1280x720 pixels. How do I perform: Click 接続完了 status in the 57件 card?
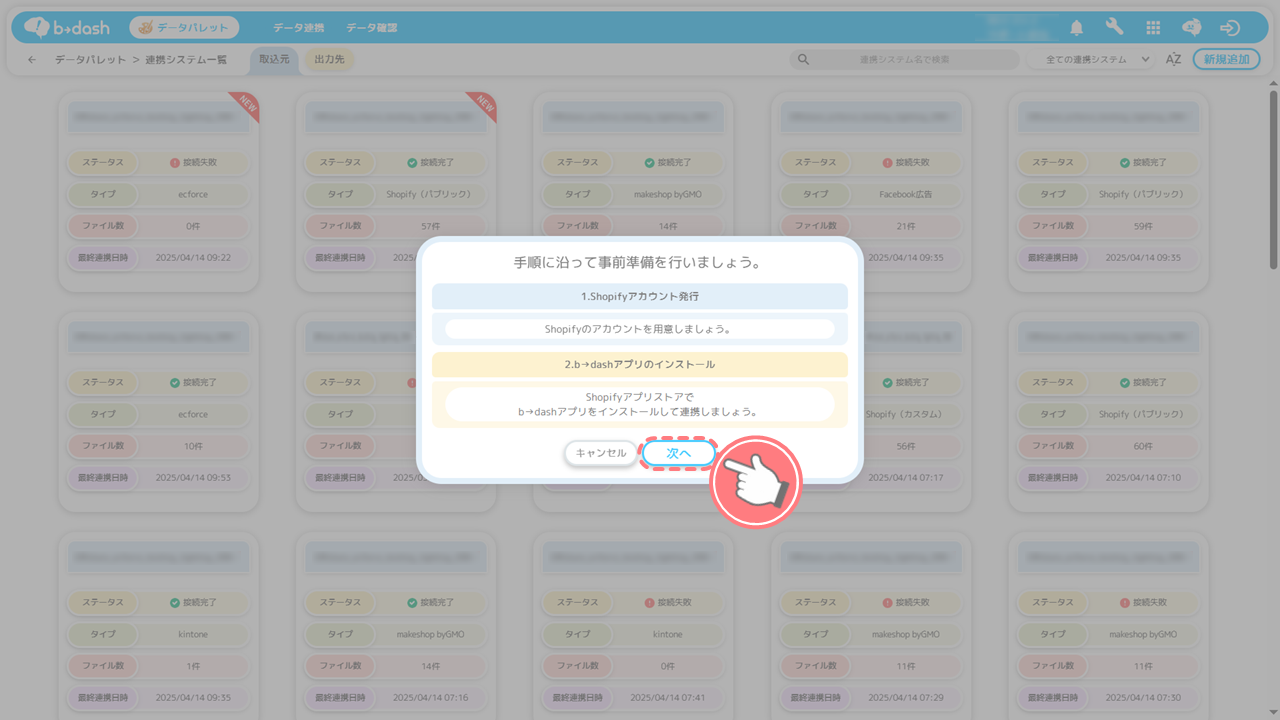coord(431,162)
